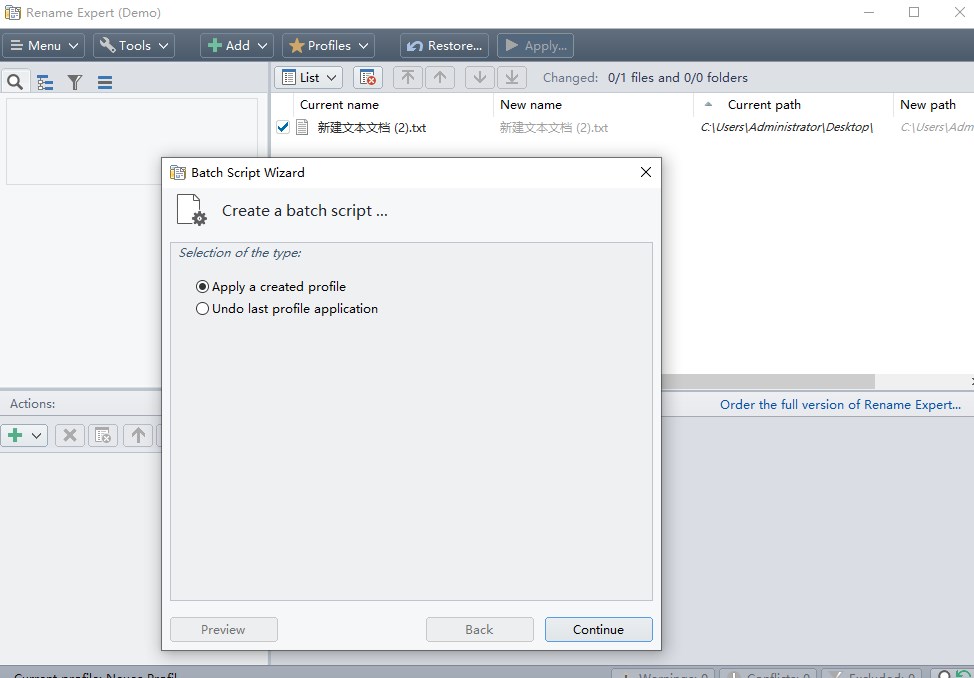
Task: Open the Order the full version link
Action: [x=840, y=405]
